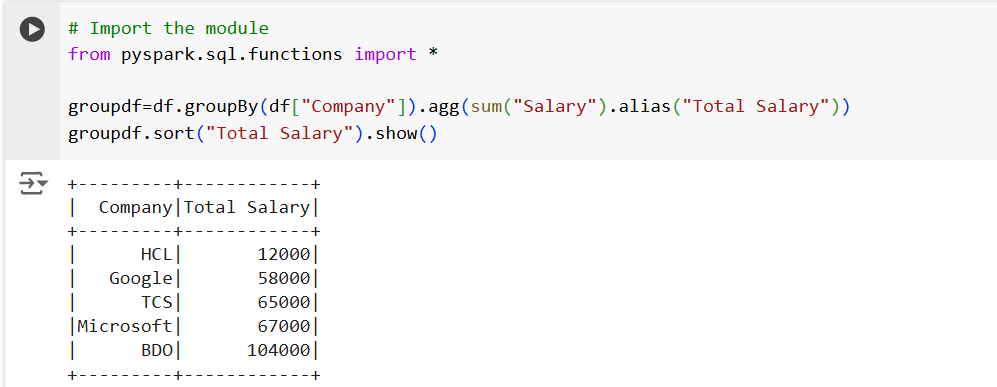997x387 pixels.
Task: Click the 'Company' output column header
Action: click(135, 208)
